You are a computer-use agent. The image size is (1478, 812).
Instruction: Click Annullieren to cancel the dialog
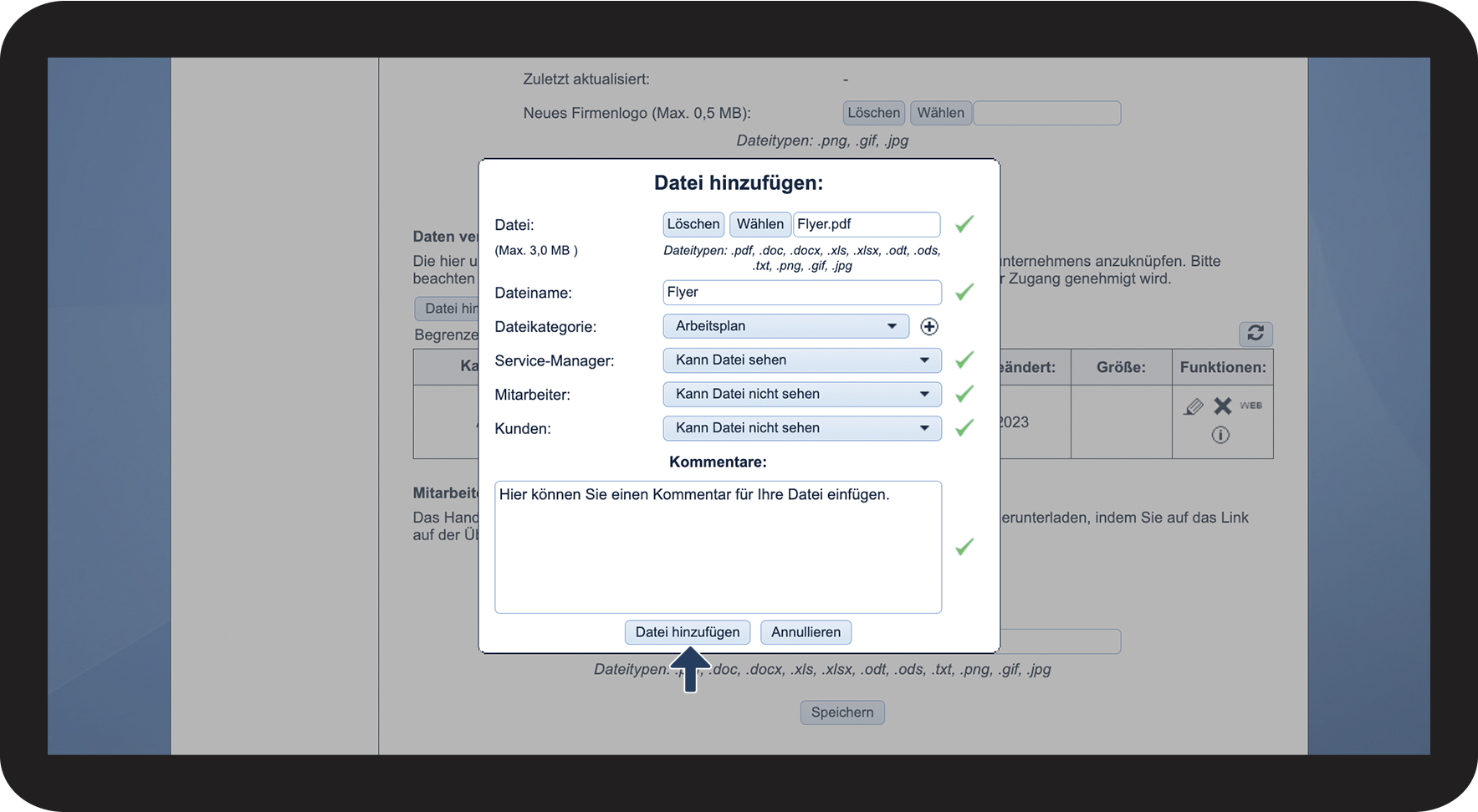click(805, 632)
